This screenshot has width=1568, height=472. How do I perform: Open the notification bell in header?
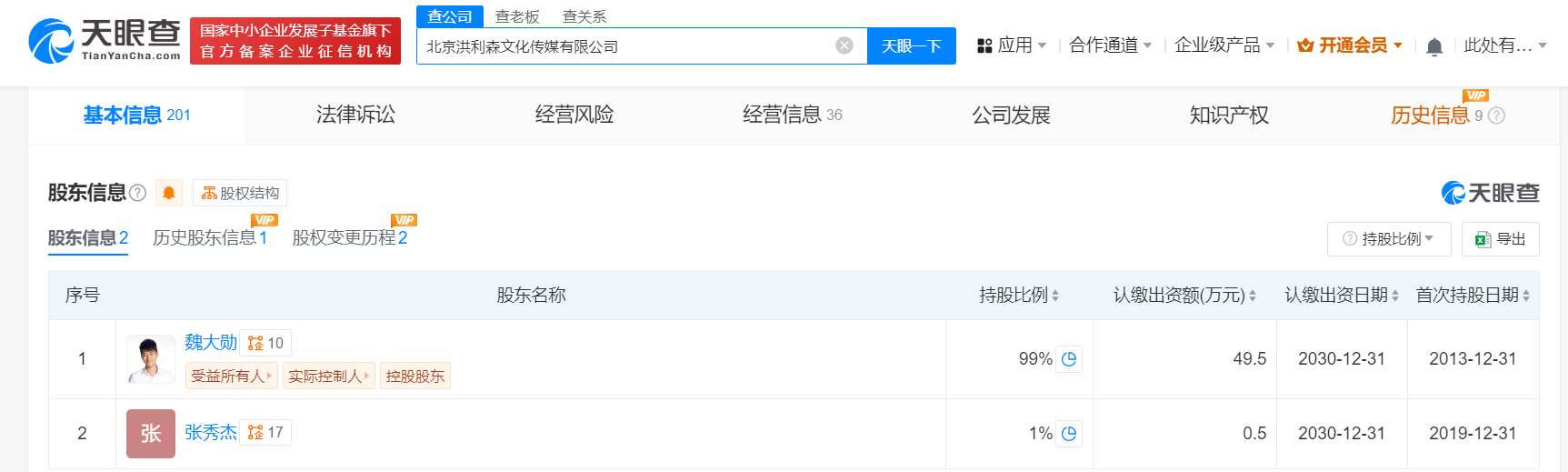[x=1434, y=46]
